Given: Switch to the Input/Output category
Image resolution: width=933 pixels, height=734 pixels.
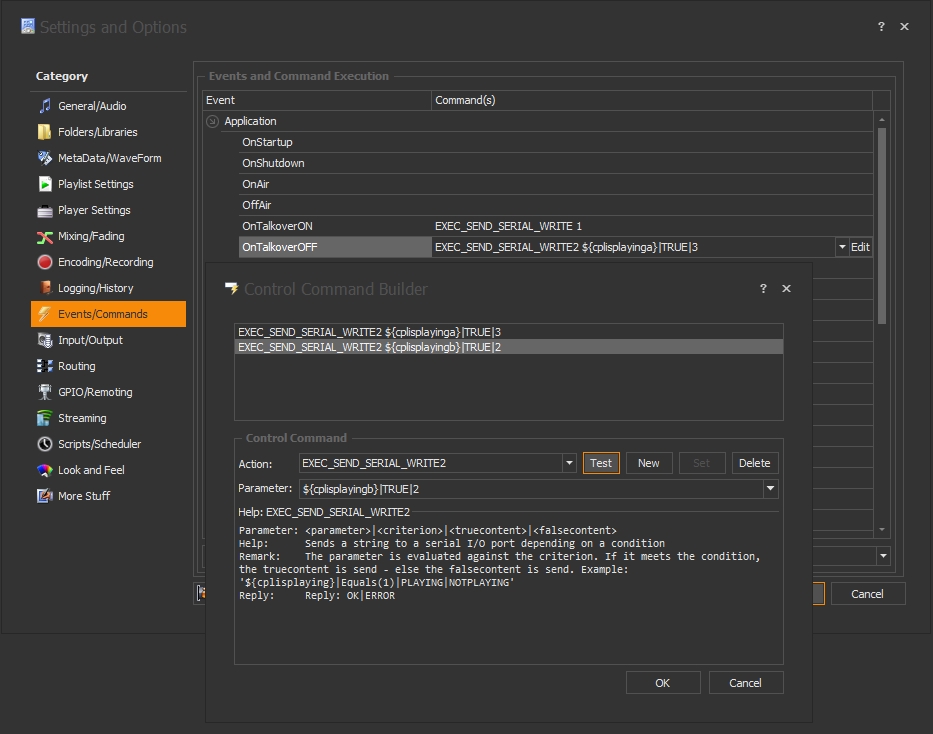Looking at the screenshot, I should (90, 340).
